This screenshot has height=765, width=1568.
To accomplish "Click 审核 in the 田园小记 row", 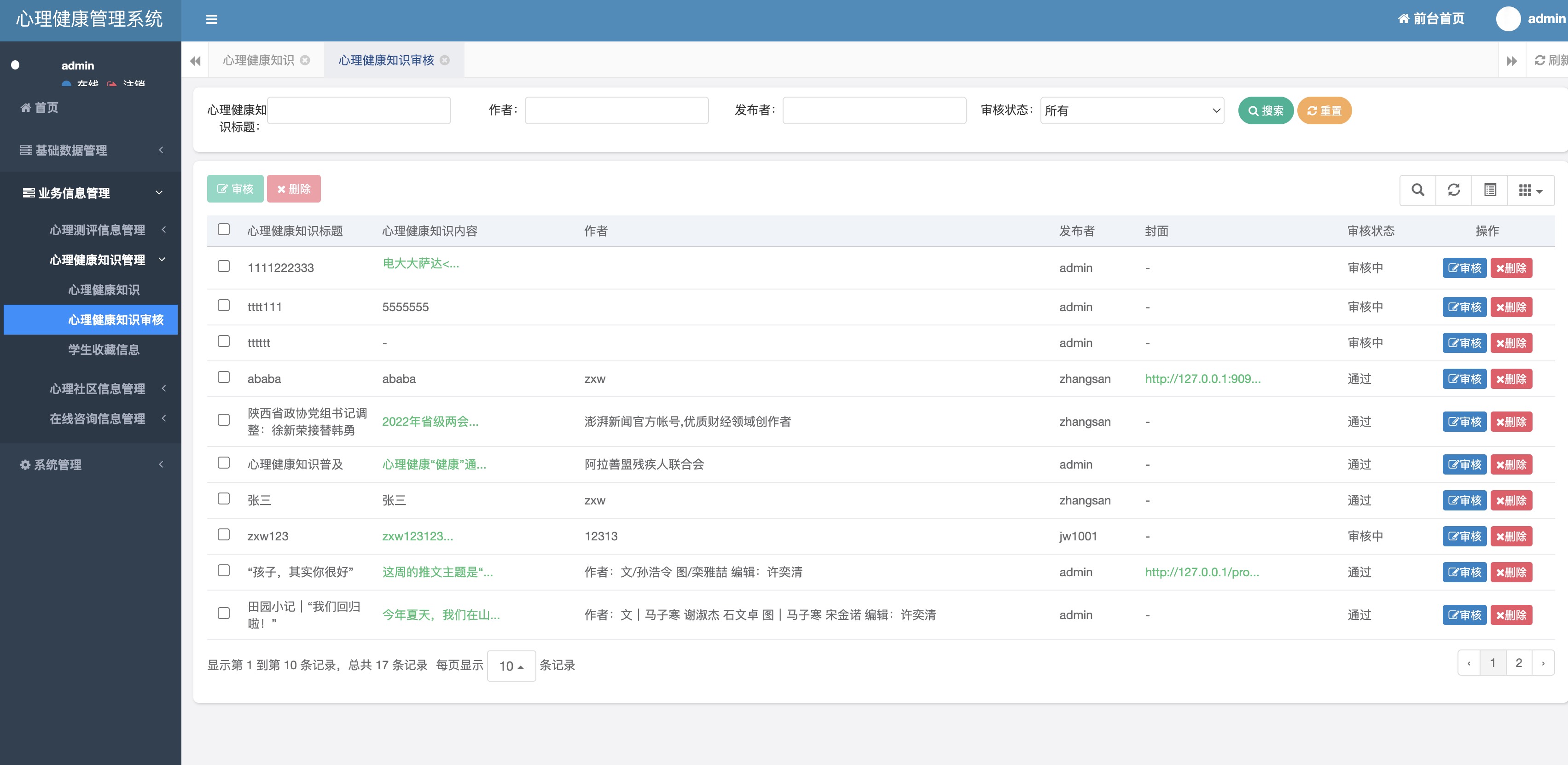I will coord(1464,614).
